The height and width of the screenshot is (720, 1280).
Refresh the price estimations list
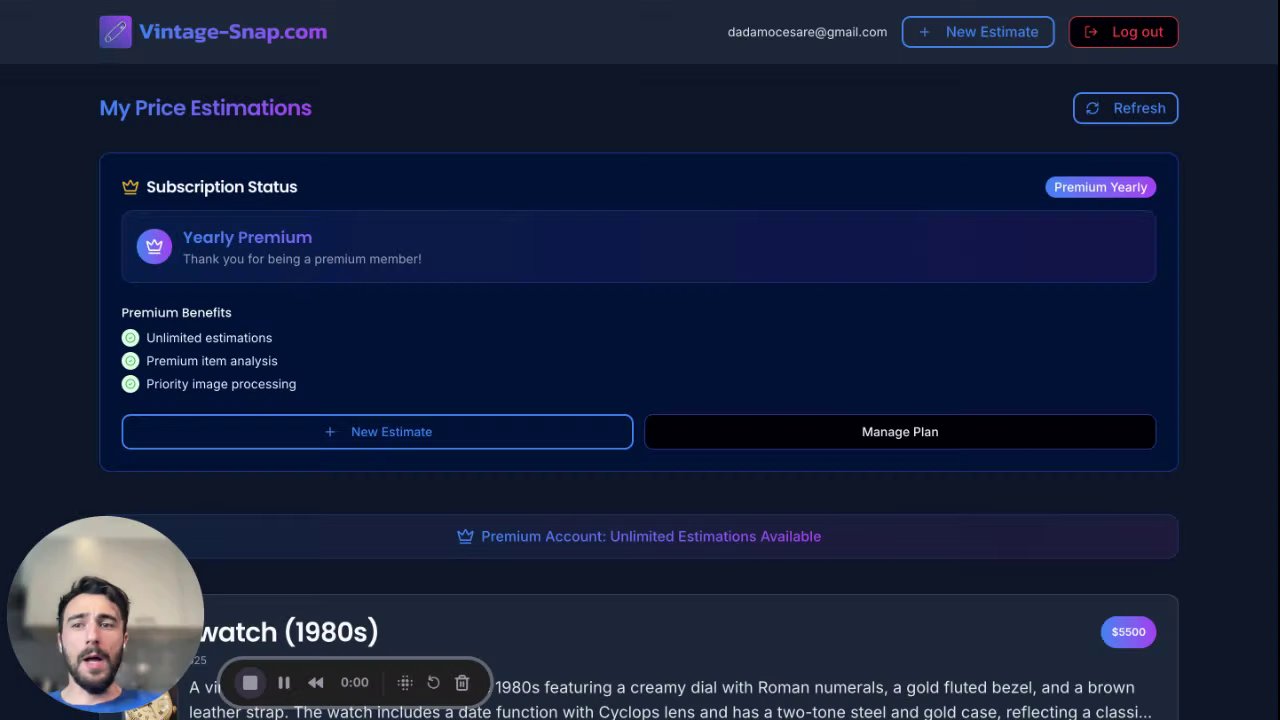point(1126,108)
